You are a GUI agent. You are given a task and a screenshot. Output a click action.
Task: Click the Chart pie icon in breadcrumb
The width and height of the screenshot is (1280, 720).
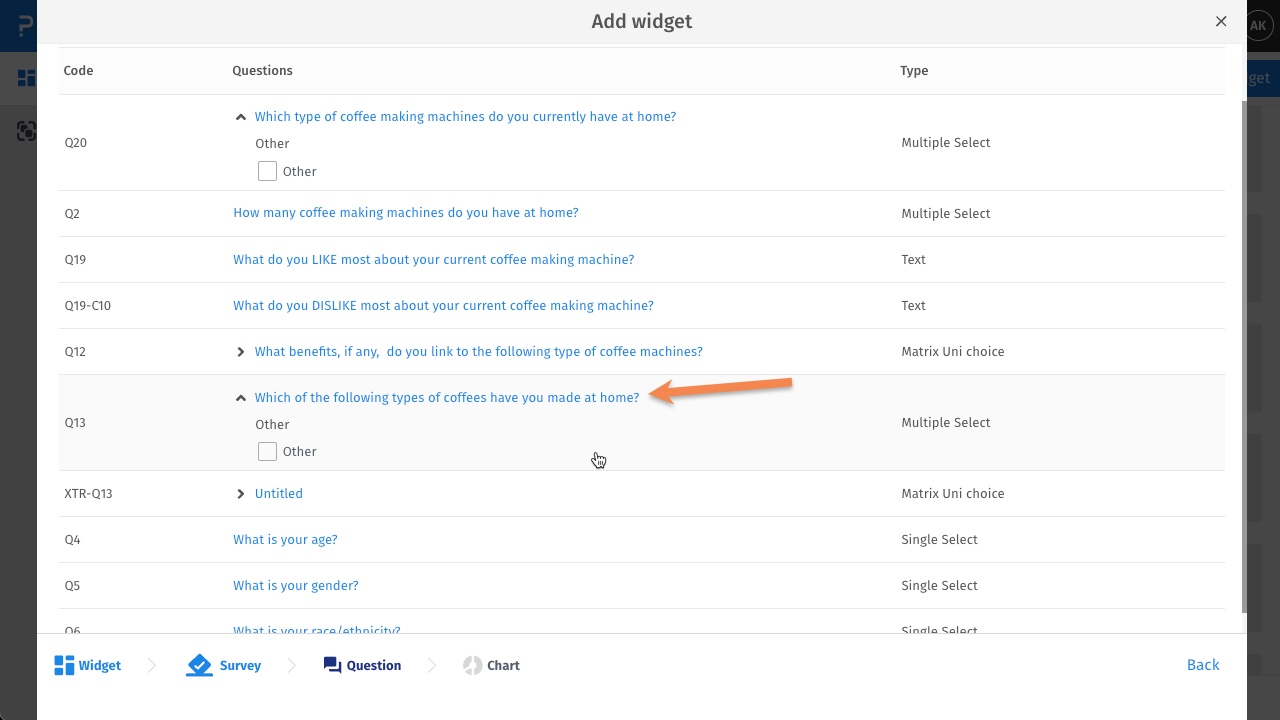click(471, 664)
